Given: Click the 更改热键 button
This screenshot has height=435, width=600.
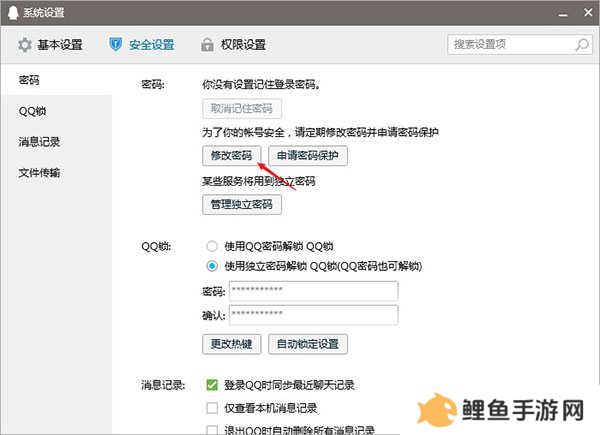Looking at the screenshot, I should click(232, 344).
